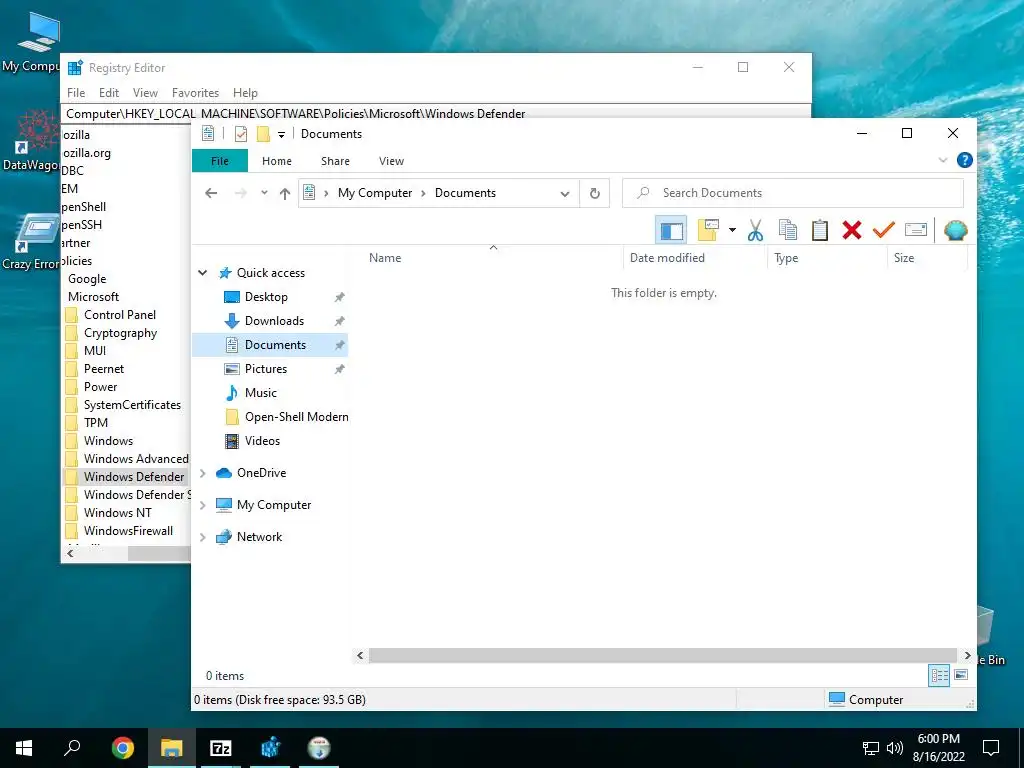The height and width of the screenshot is (768, 1024).
Task: Open the Share ribbon tab
Action: pyautogui.click(x=335, y=161)
